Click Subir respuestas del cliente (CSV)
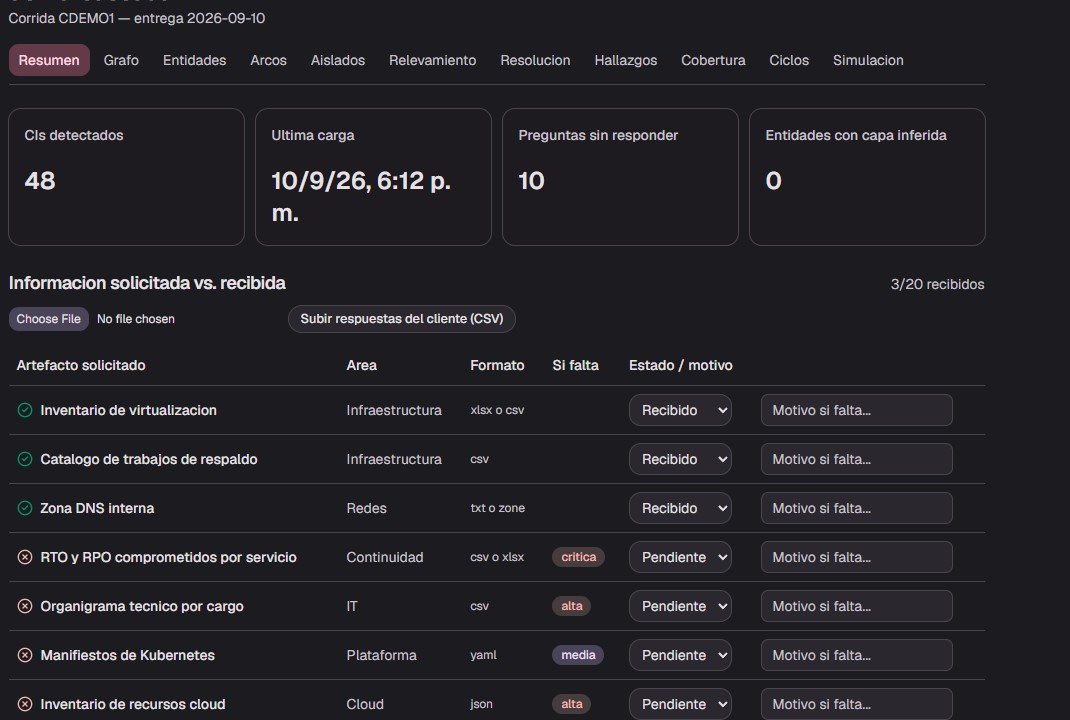Image resolution: width=1070 pixels, height=720 pixels. click(402, 319)
